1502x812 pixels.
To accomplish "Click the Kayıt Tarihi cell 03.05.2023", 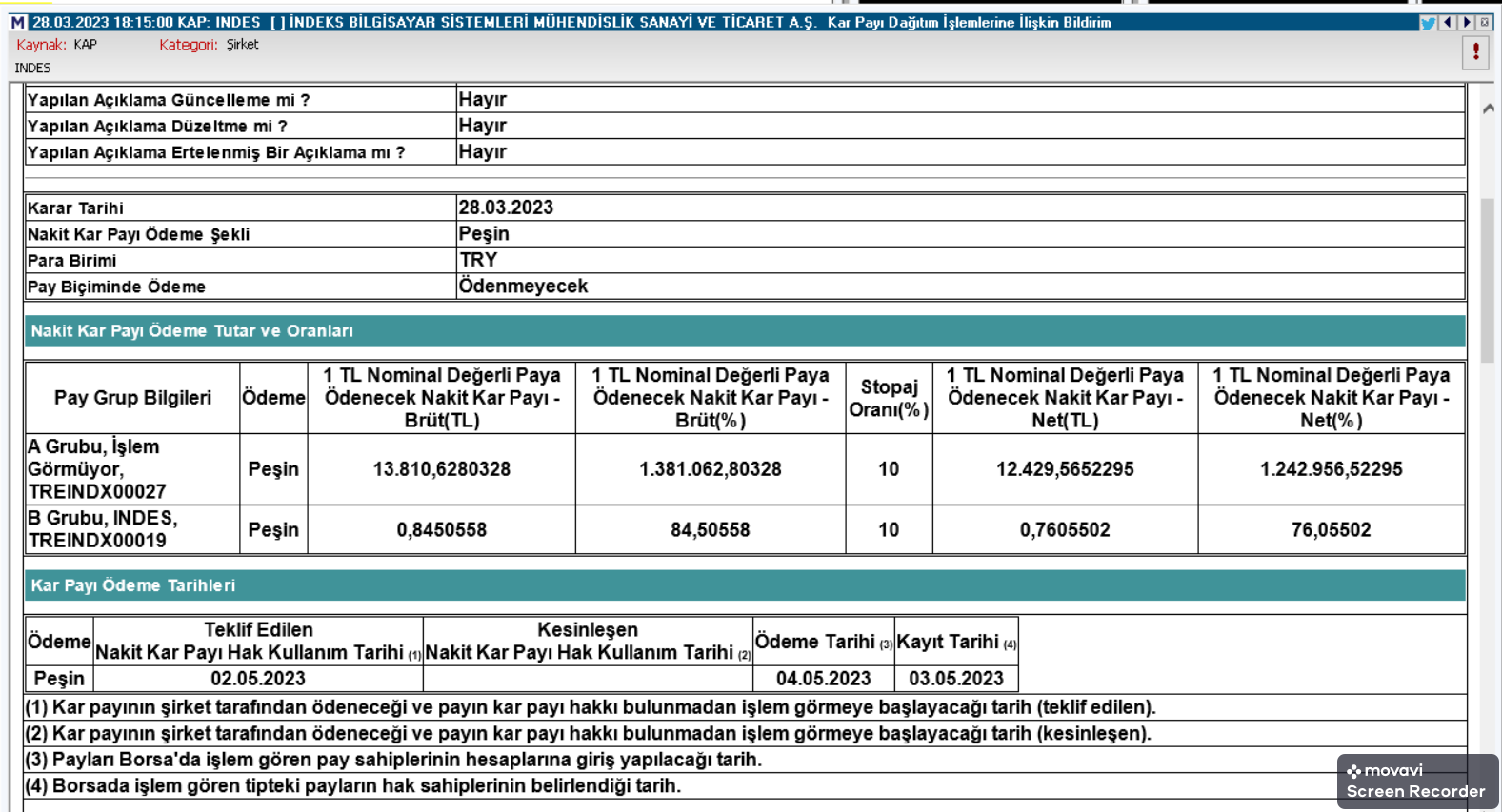I will coord(956,679).
